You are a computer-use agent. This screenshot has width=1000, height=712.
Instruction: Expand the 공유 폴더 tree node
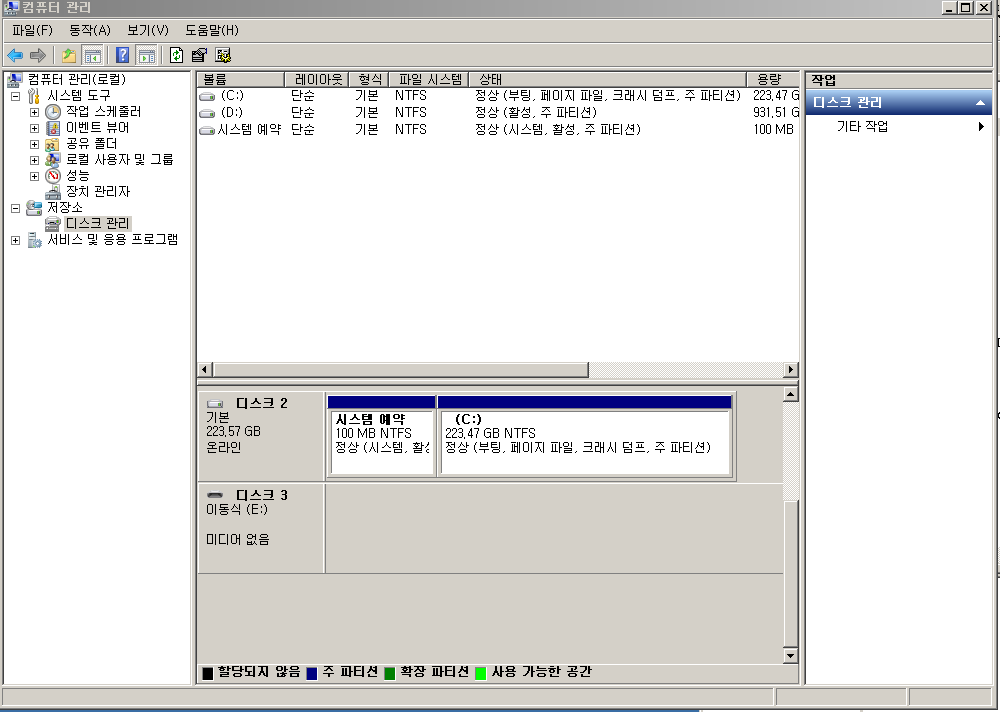(x=34, y=144)
